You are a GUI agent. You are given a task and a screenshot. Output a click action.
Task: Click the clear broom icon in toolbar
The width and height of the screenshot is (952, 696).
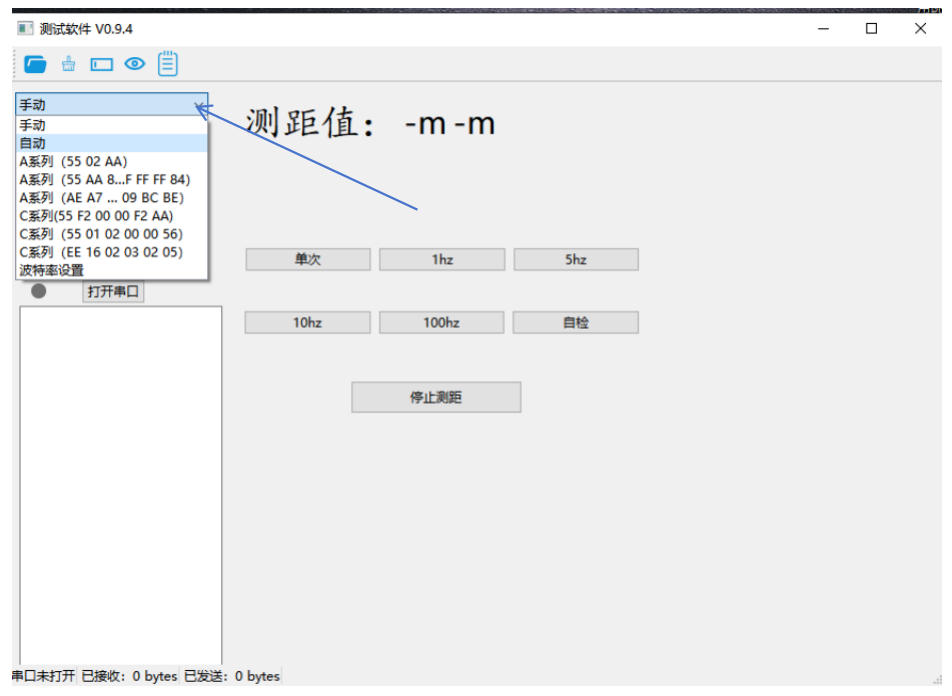[x=69, y=65]
